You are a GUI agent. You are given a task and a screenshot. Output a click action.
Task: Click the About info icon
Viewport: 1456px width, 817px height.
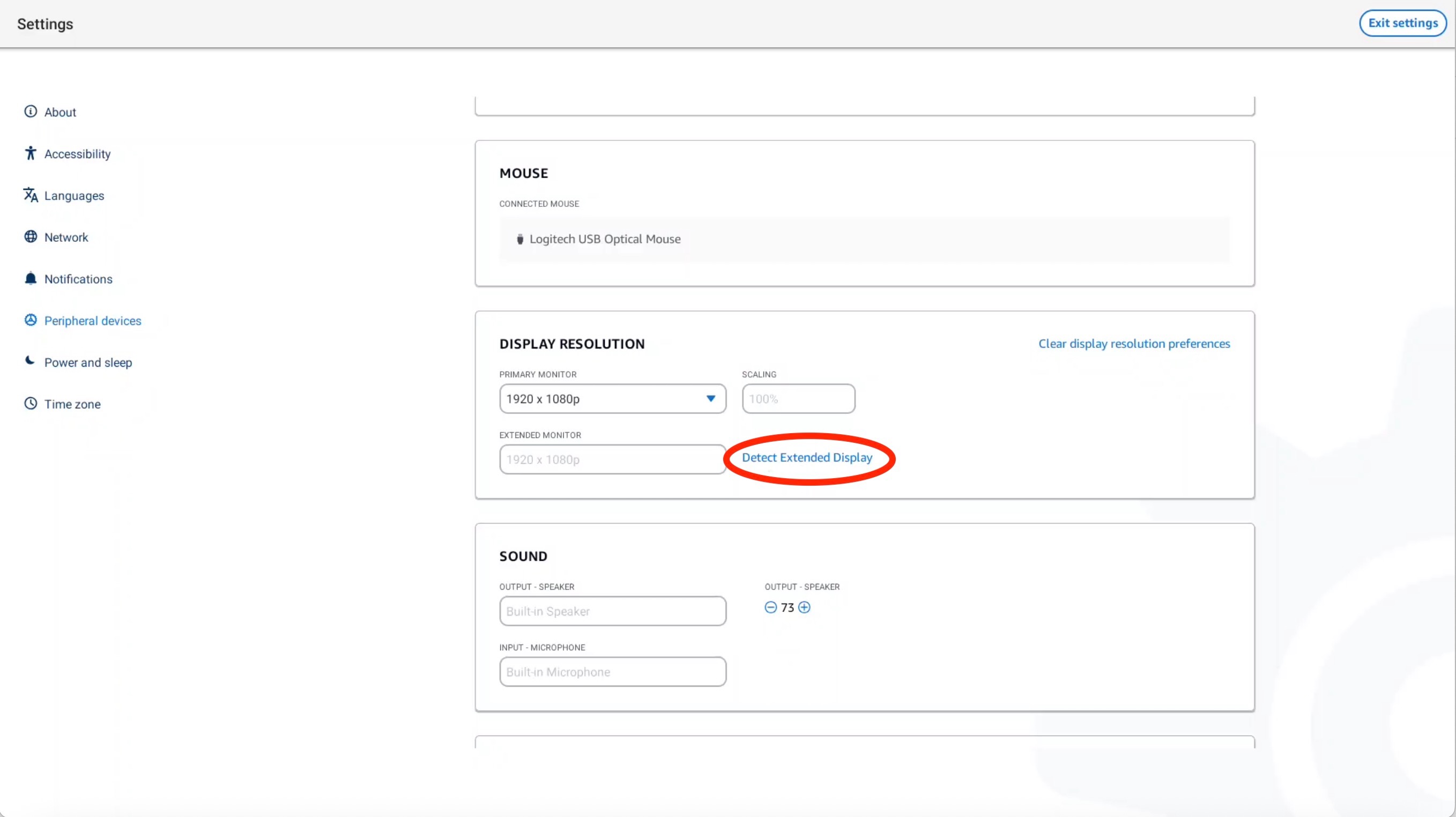pyautogui.click(x=30, y=112)
